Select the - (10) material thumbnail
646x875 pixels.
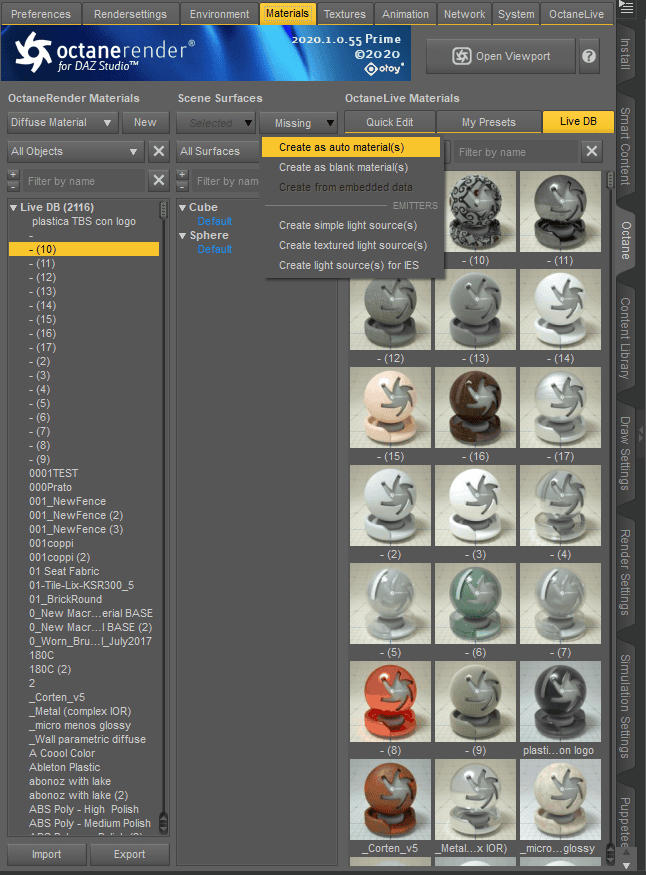(x=475, y=211)
